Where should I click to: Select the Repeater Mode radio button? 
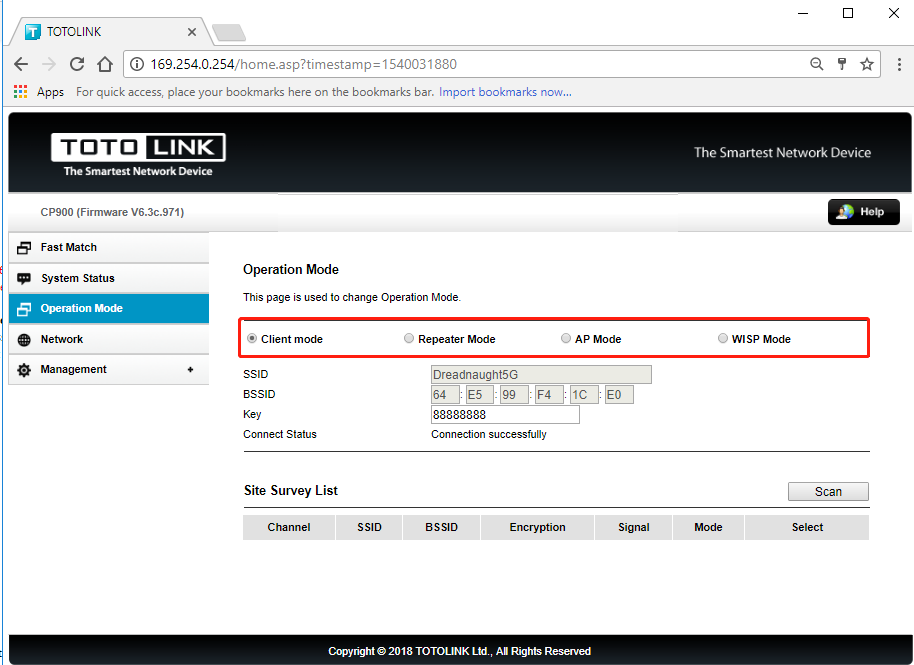409,338
